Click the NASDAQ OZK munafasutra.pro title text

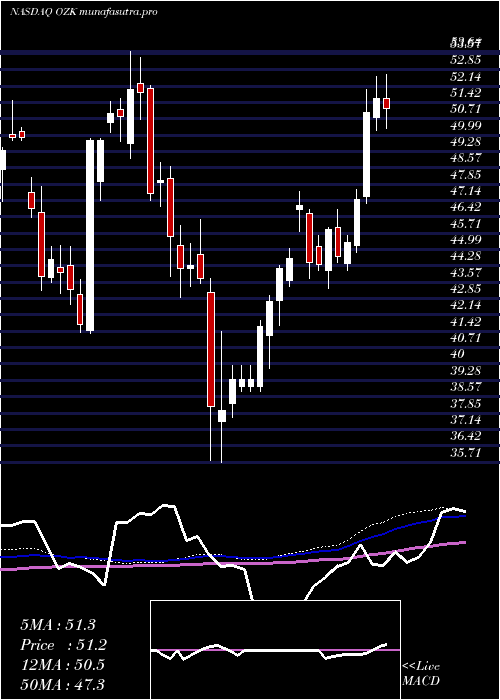[83, 12]
